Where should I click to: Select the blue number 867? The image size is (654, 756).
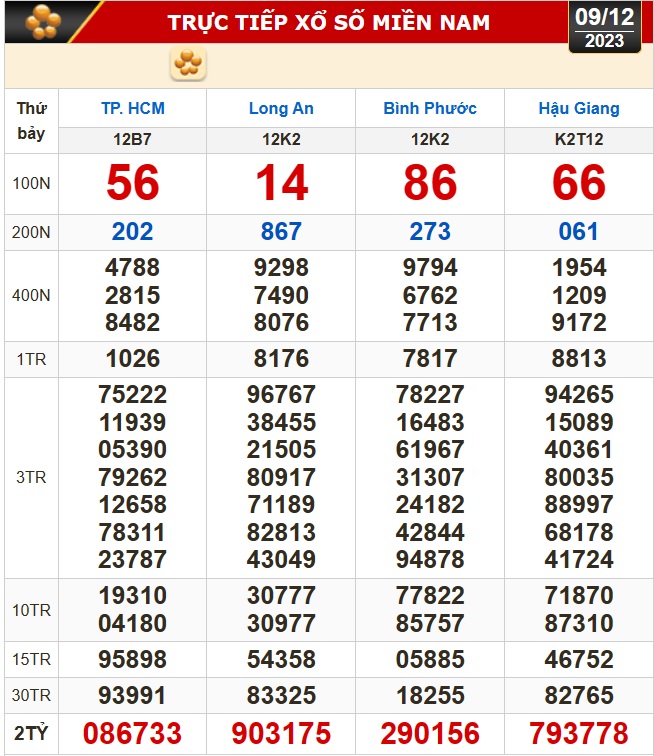click(281, 231)
